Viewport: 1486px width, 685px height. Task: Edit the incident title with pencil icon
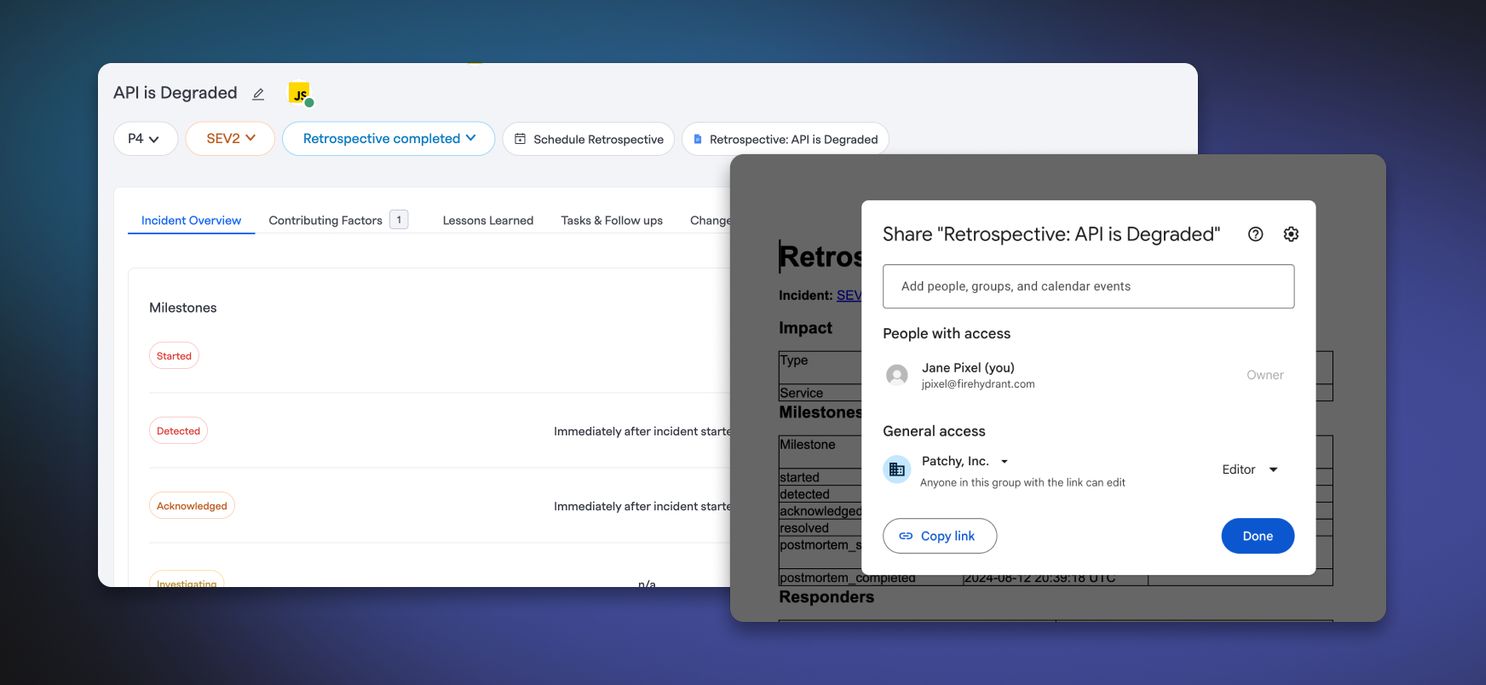pyautogui.click(x=258, y=94)
